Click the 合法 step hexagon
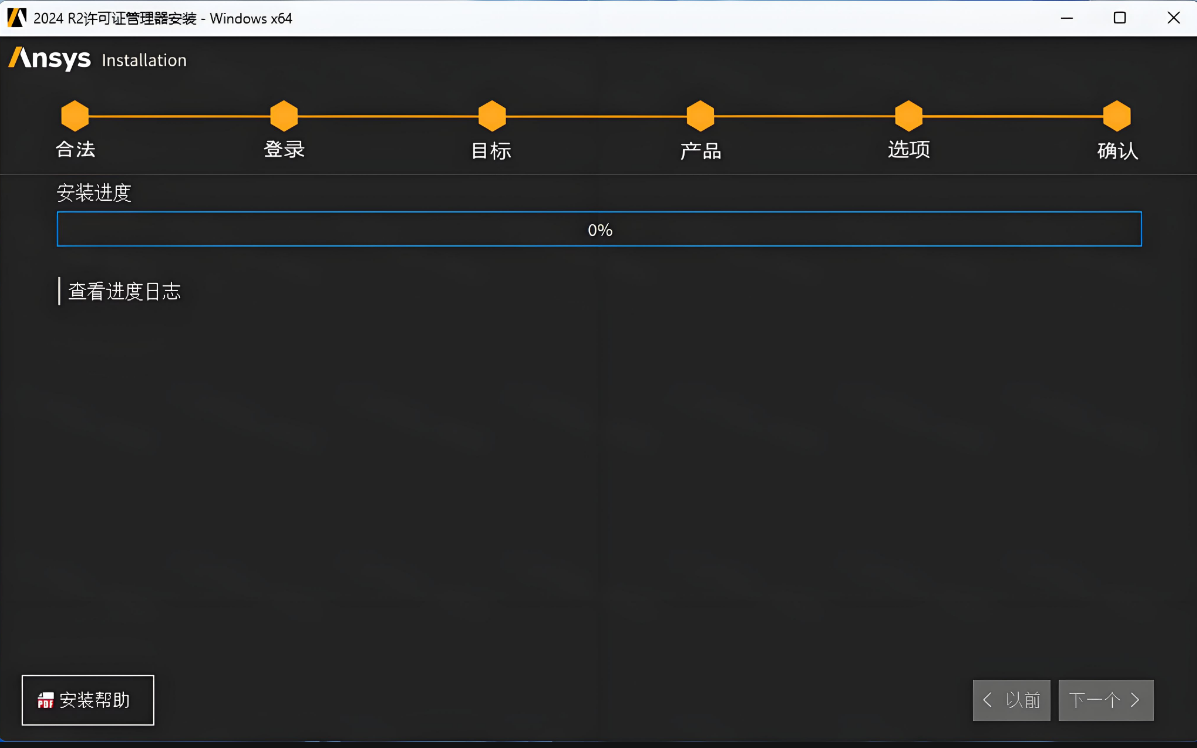 click(75, 116)
